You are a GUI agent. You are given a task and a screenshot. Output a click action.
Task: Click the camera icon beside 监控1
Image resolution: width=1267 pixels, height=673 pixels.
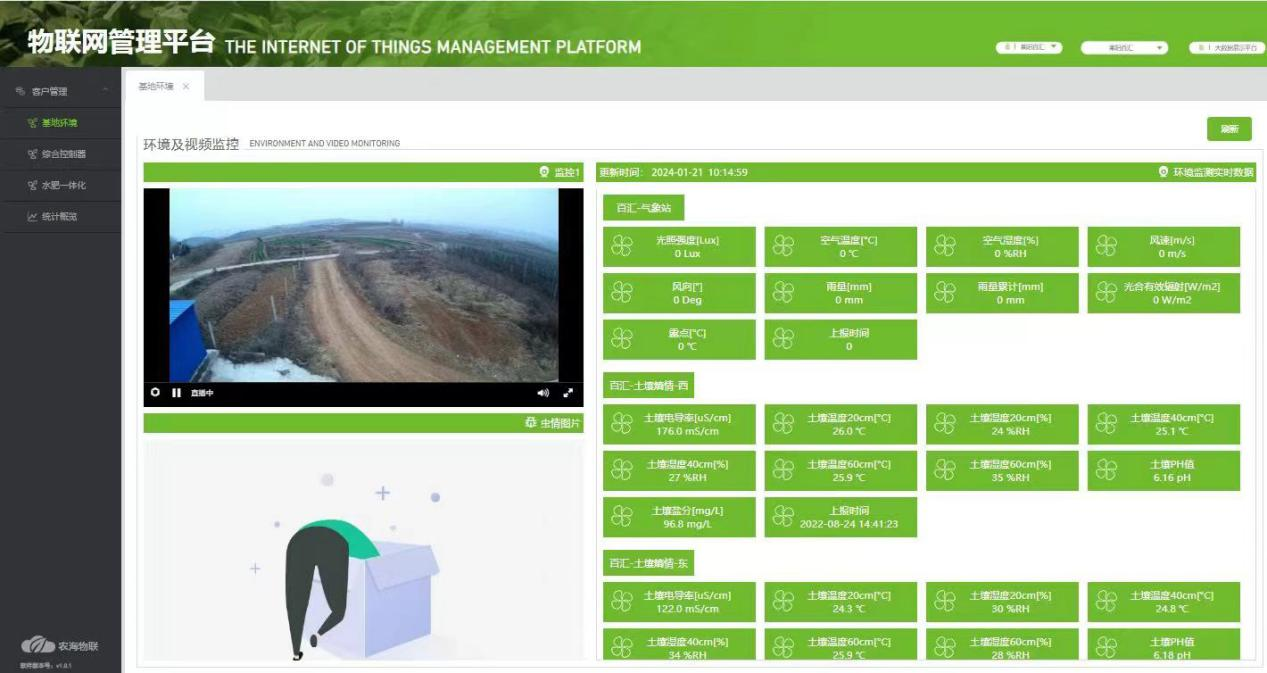coord(544,173)
